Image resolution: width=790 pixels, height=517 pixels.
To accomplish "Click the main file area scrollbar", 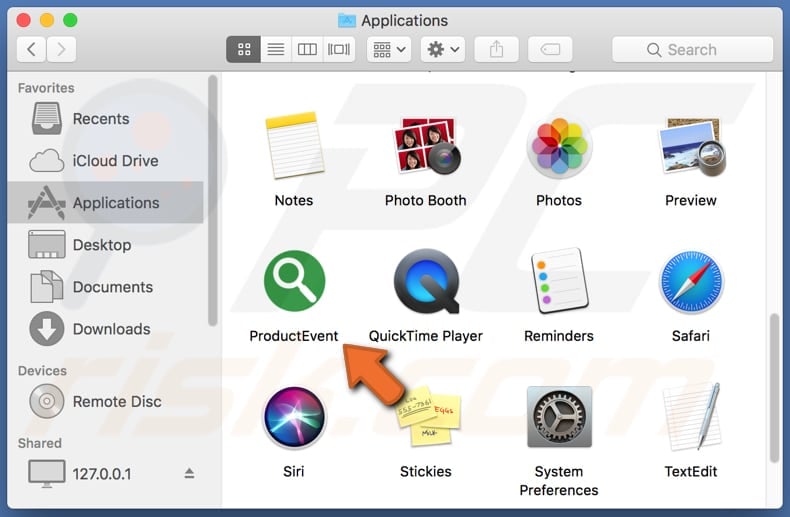I will 774,388.
